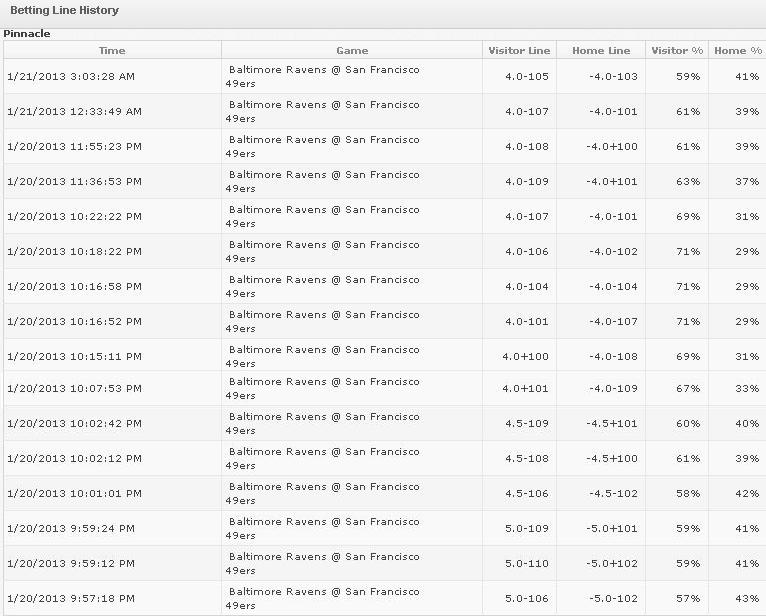Click home line -5.0+102
Viewport: 766px width, 616px height.
pos(612,564)
